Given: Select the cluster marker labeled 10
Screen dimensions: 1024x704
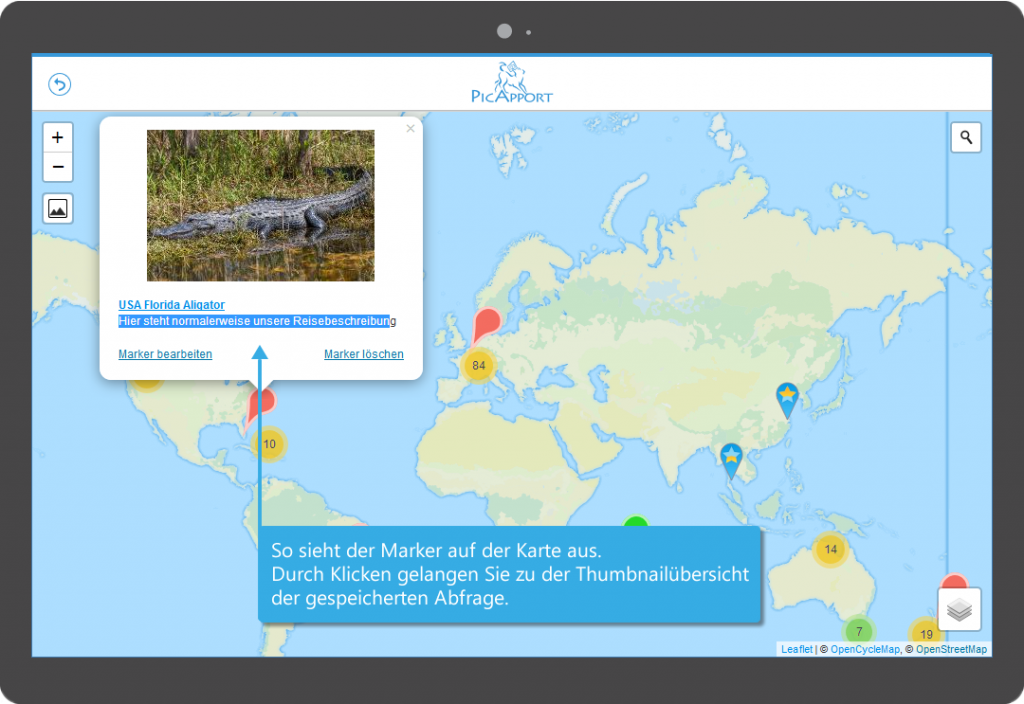Looking at the screenshot, I should (x=269, y=444).
